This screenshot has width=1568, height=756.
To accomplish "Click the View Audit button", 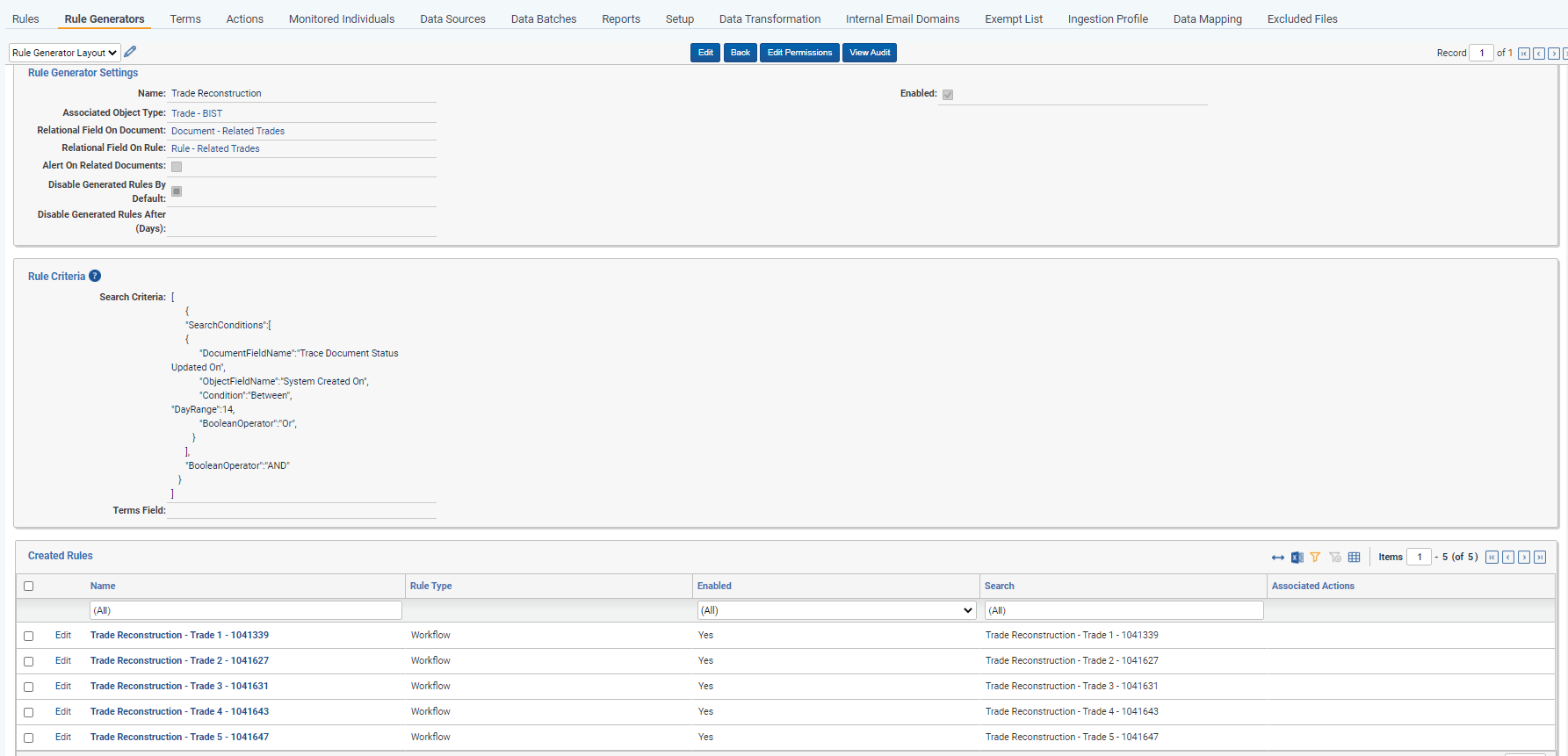I will coord(870,53).
